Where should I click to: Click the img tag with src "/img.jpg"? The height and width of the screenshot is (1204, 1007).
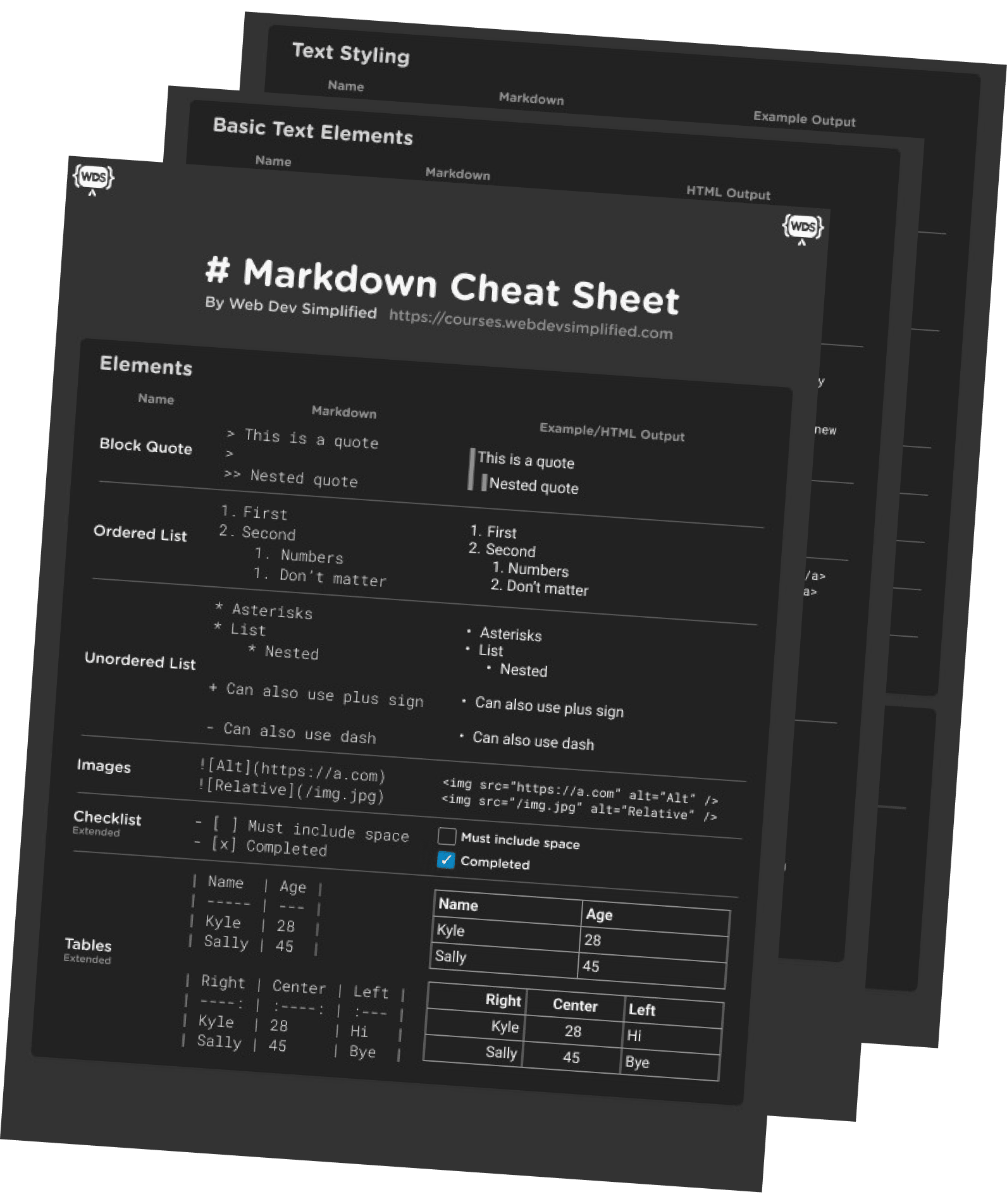579,808
